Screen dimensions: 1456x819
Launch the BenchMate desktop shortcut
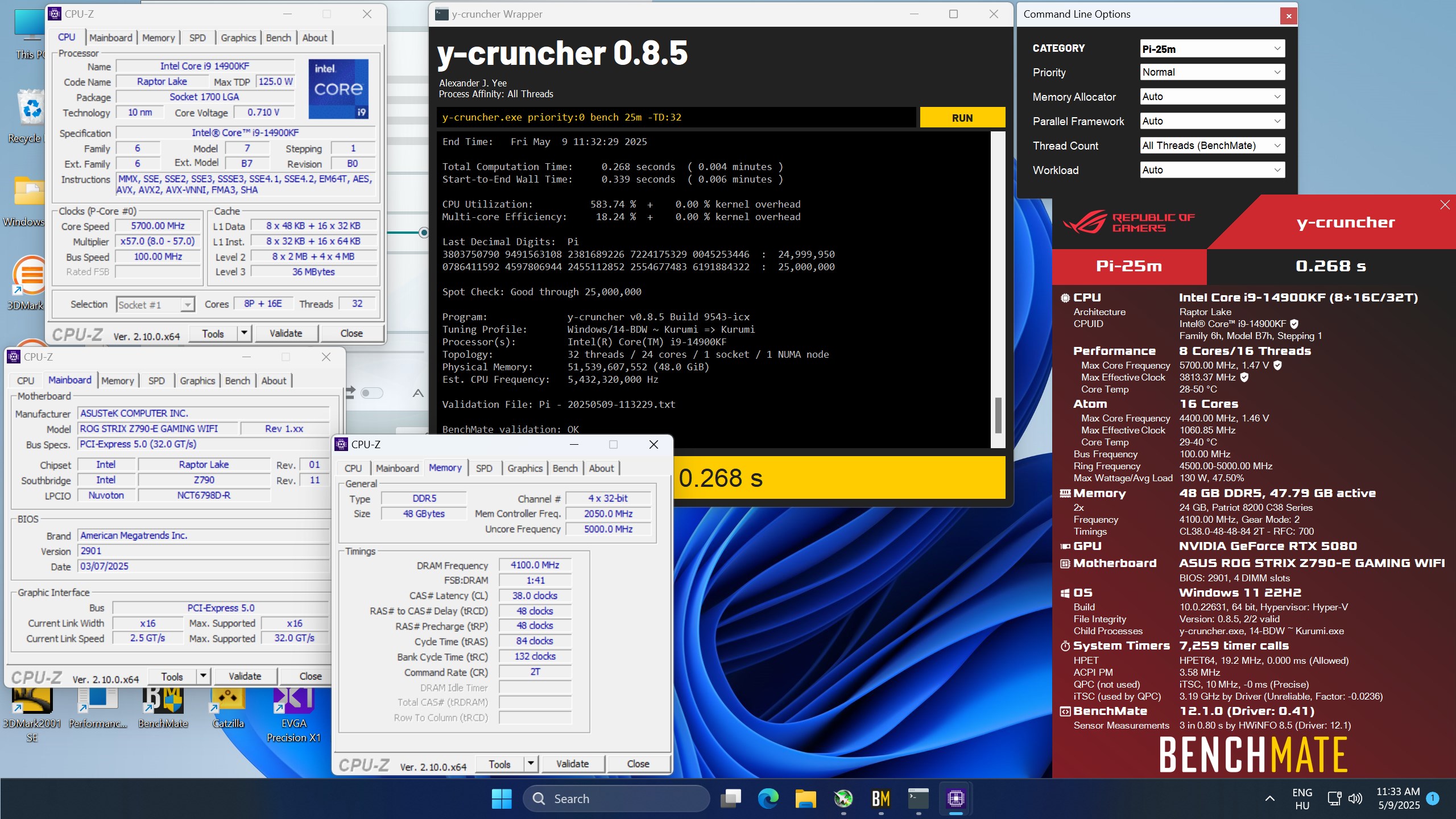pos(163,709)
